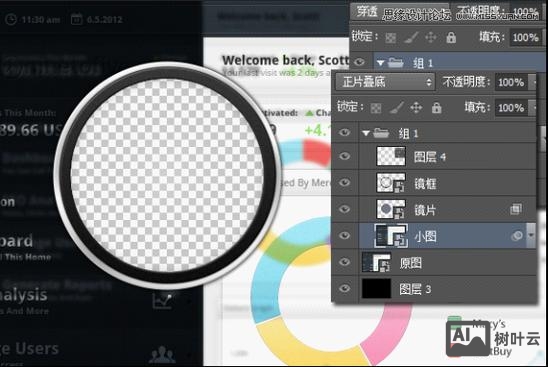The width and height of the screenshot is (548, 367).
Task: Click 组 1 folder icon in front panel
Action: [381, 133]
